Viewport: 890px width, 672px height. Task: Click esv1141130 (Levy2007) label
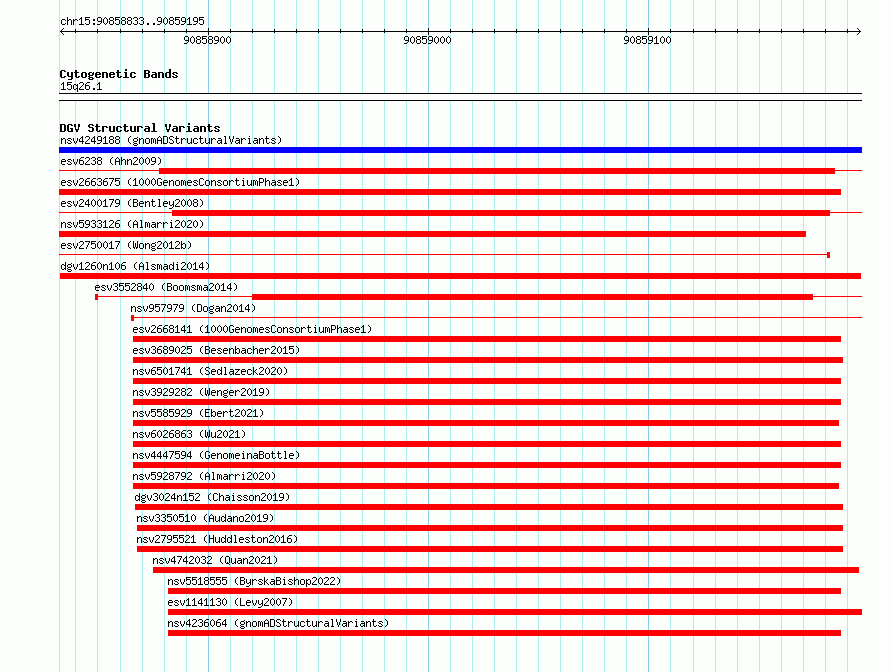click(230, 602)
